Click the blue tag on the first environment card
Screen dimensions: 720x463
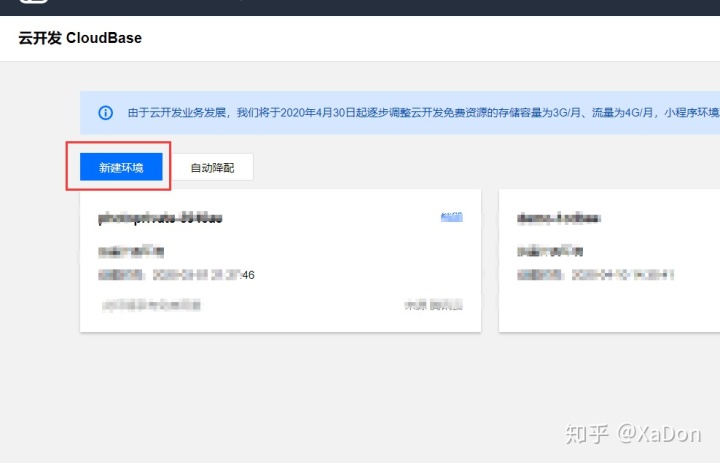click(452, 217)
